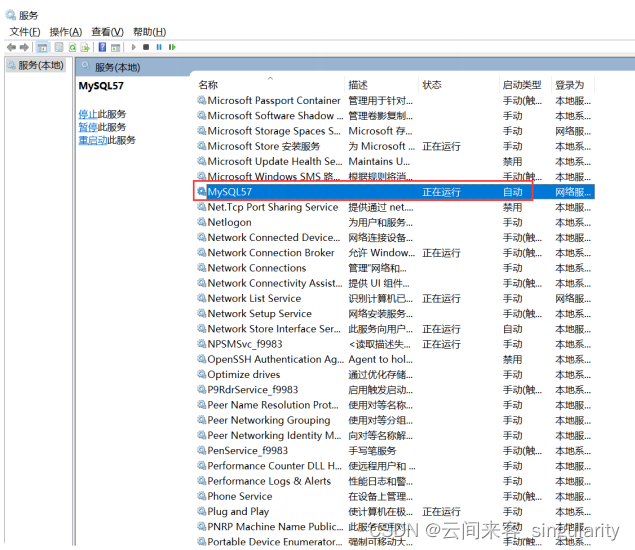Click the 暂停 link to pause MySQL57
Image resolution: width=635 pixels, height=550 pixels.
pos(88,127)
